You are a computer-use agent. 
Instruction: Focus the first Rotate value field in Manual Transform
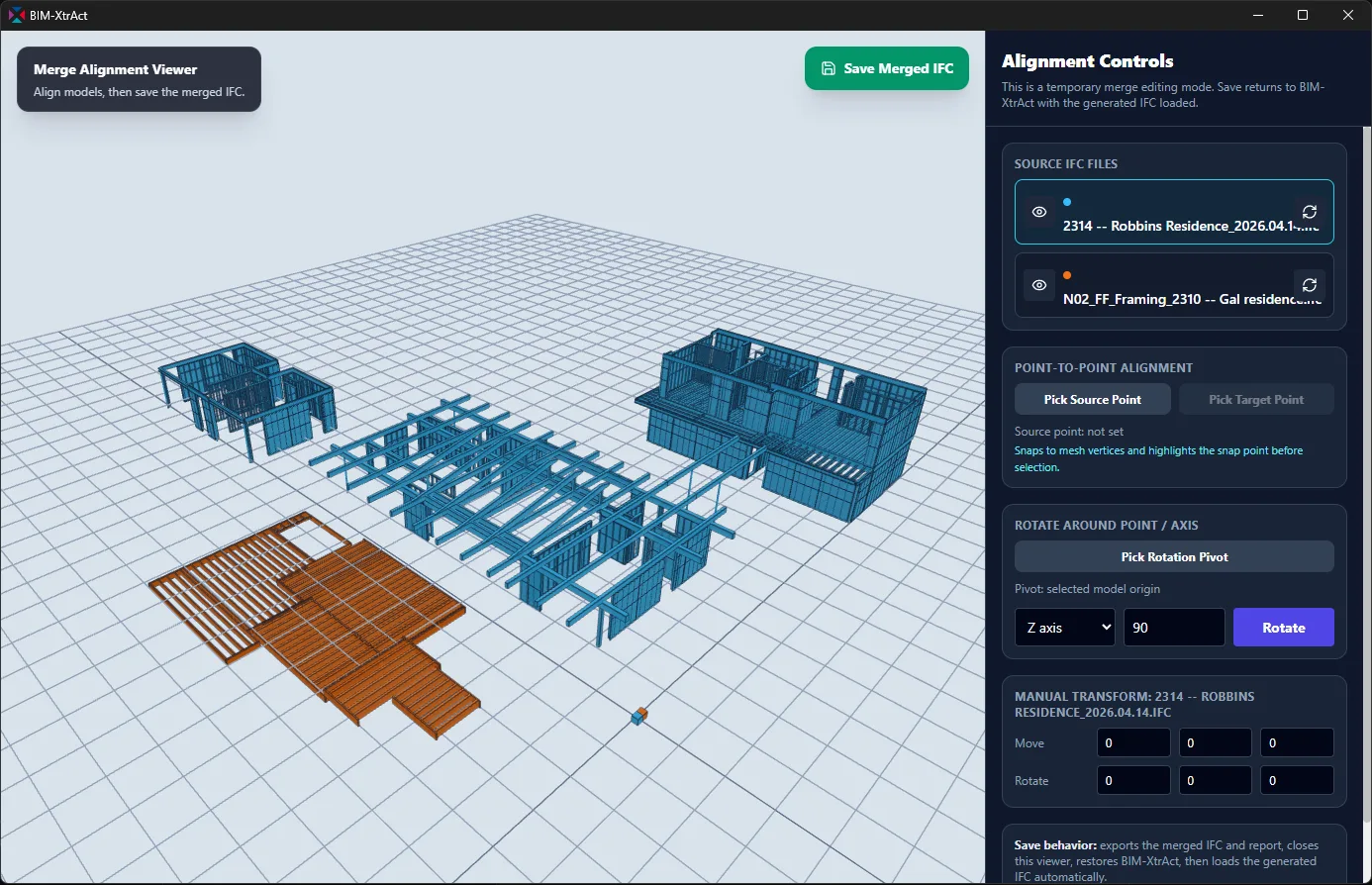(1134, 781)
